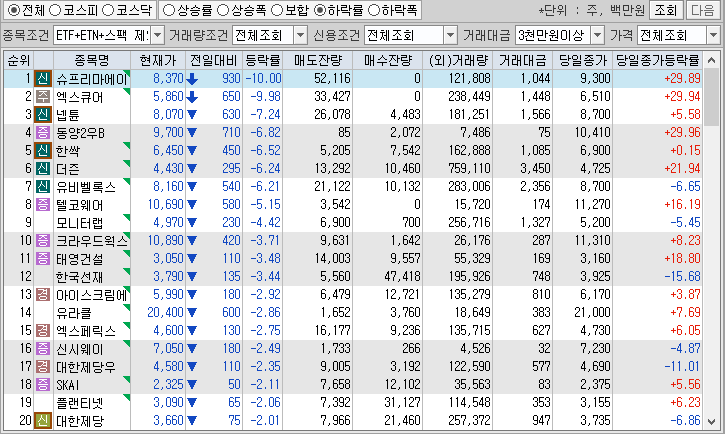Viewport: 725px width, 434px height.
Task: Open the 가격 dropdown
Action: point(713,35)
